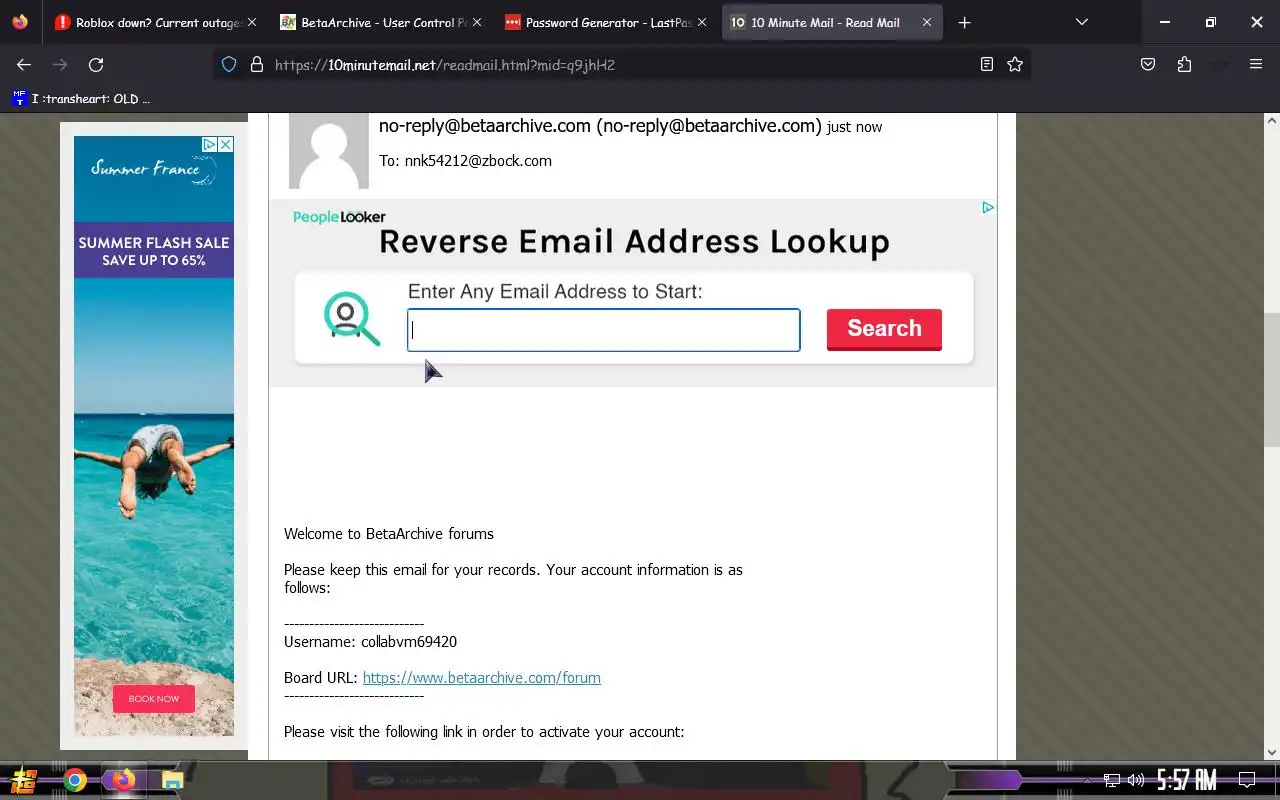This screenshot has height=800, width=1280.
Task: Click the magnifier person lookup icon
Action: tap(351, 318)
